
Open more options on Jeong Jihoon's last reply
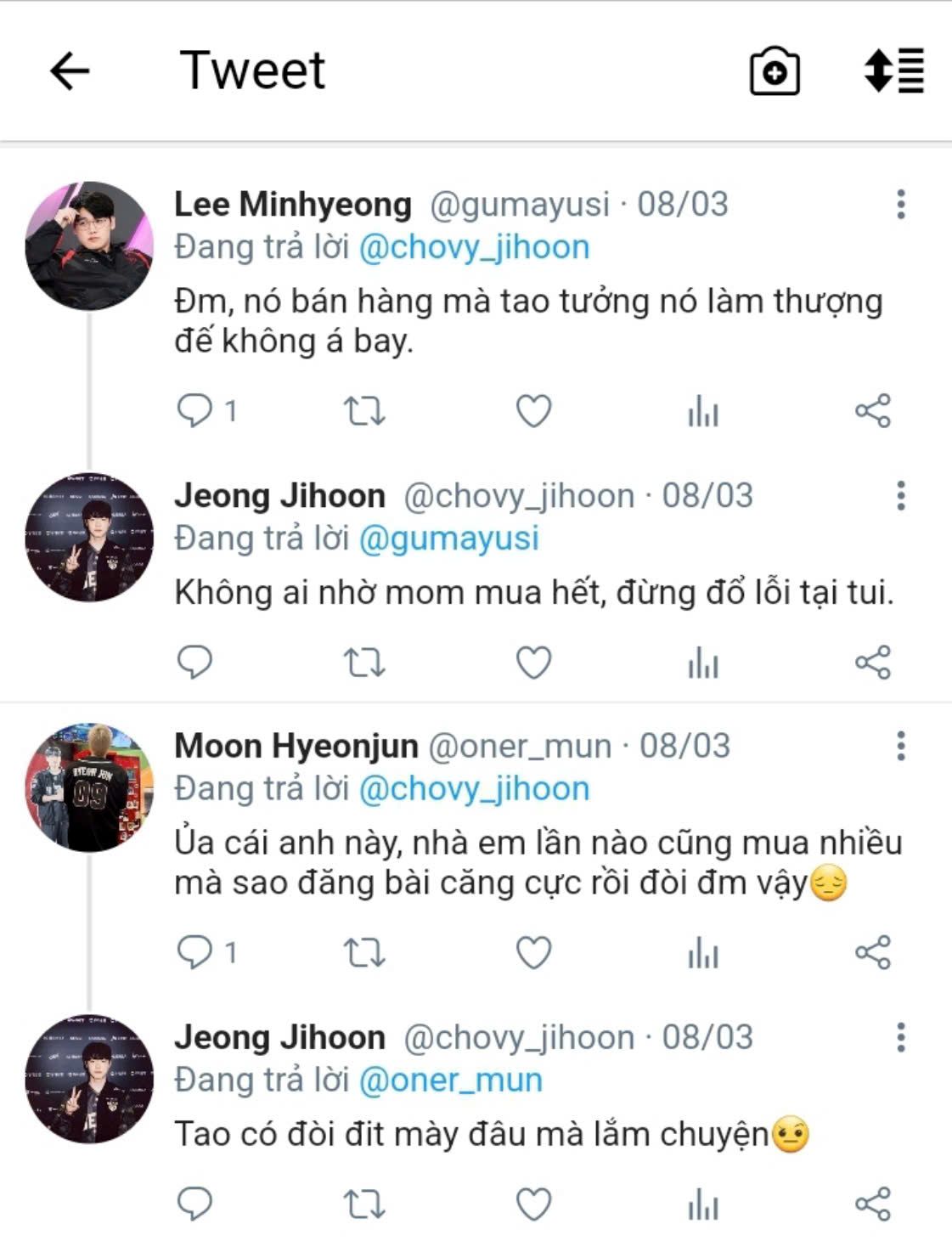tap(901, 1037)
